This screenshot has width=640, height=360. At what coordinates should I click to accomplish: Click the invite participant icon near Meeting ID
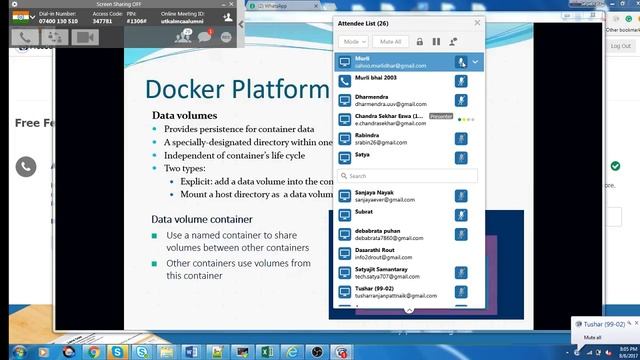point(228,17)
